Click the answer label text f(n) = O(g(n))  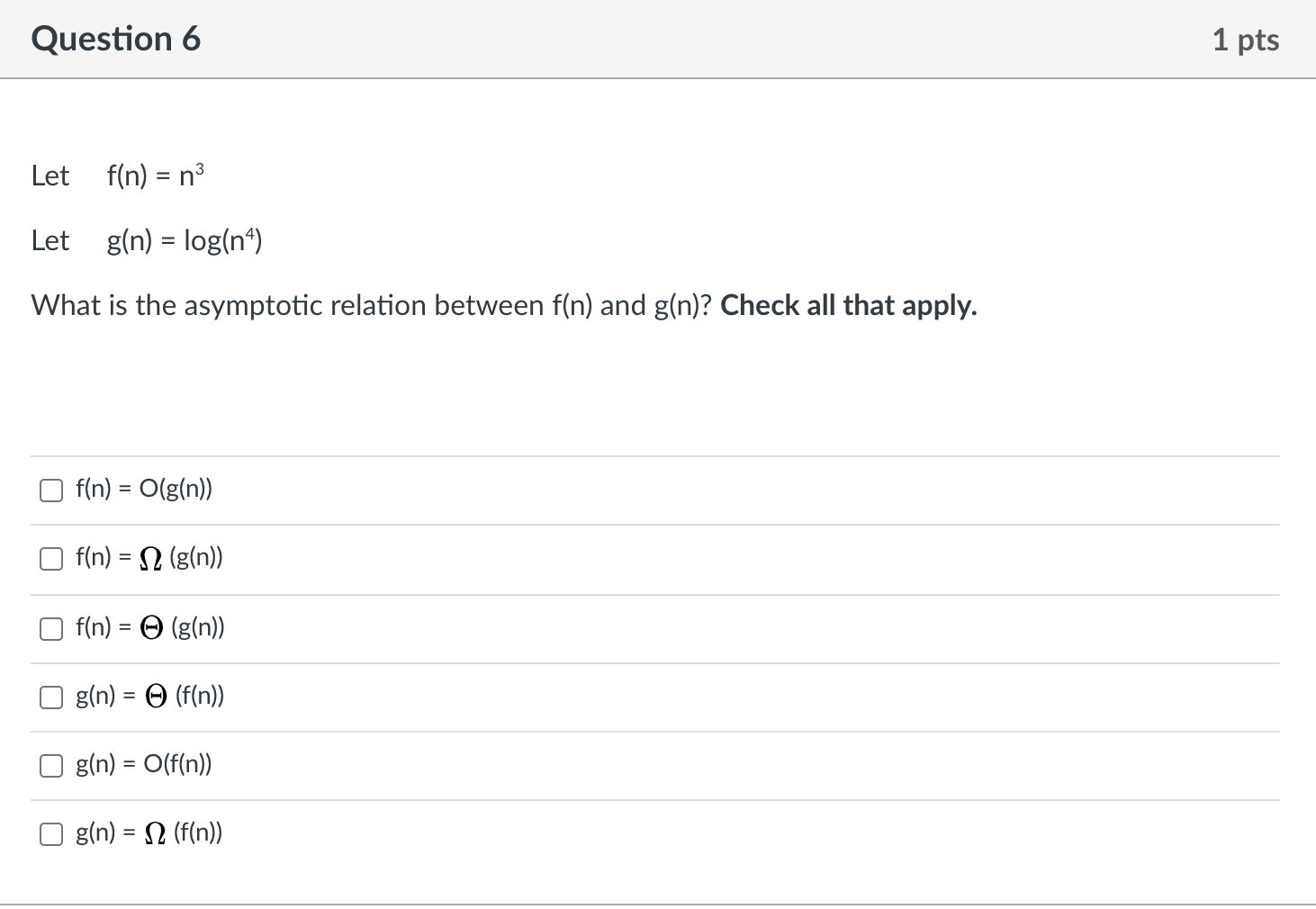click(x=144, y=490)
